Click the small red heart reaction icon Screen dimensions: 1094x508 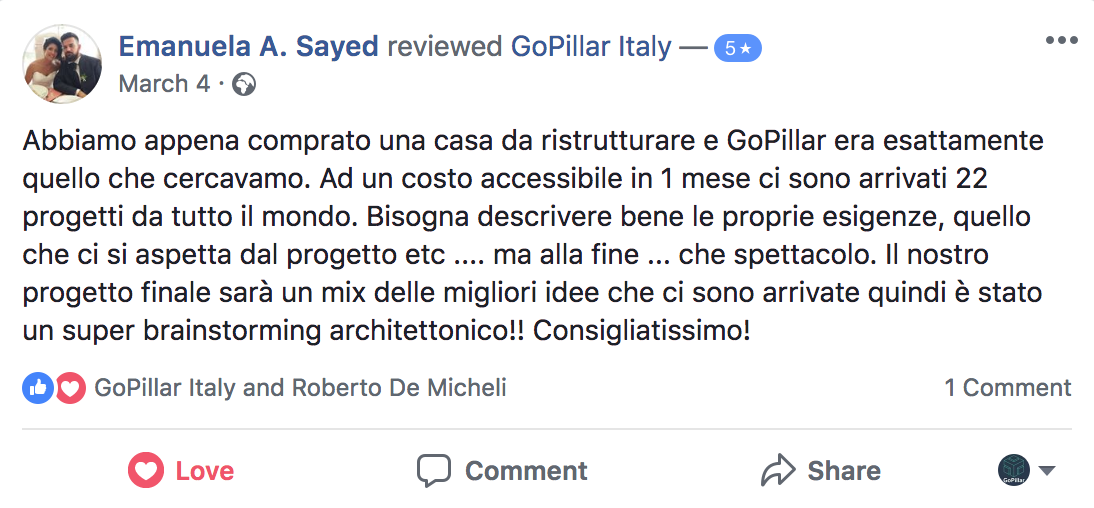[x=70, y=388]
